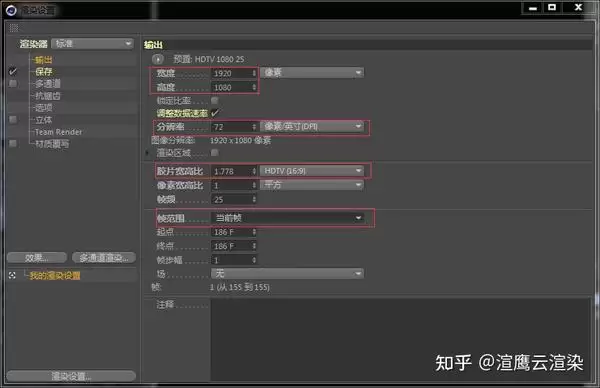
Task: Click the 胶片宽高比 stepper arrows
Action: [x=254, y=171]
